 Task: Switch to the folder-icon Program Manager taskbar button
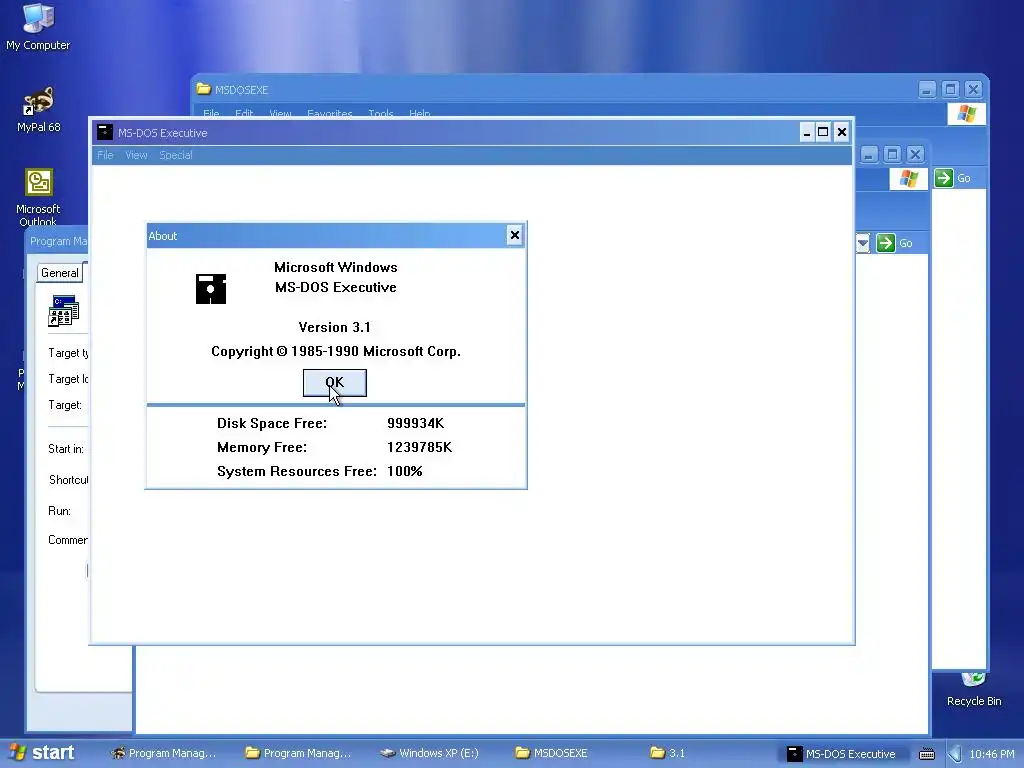click(x=298, y=753)
